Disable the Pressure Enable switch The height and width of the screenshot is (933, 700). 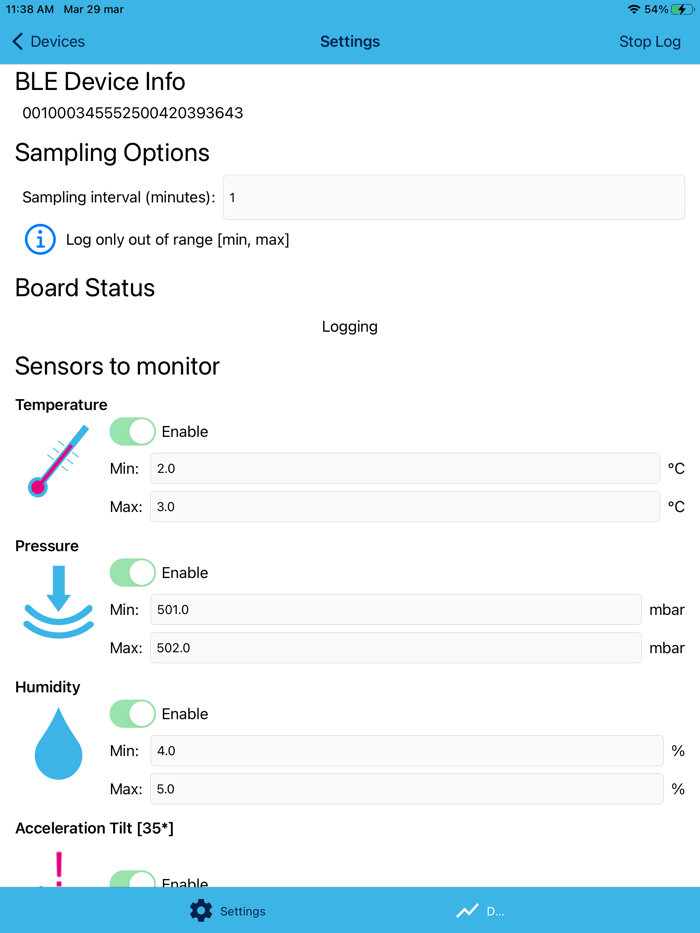(132, 572)
